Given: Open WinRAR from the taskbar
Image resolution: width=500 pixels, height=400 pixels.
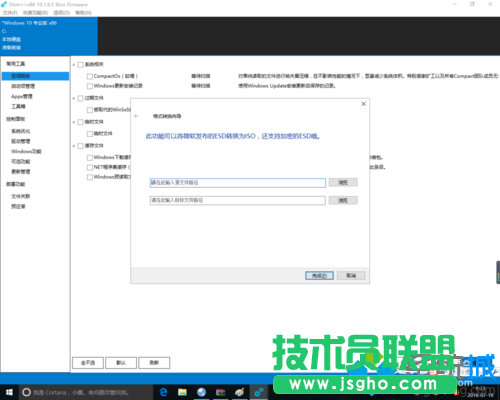Looking at the screenshot, I should coord(220,392).
